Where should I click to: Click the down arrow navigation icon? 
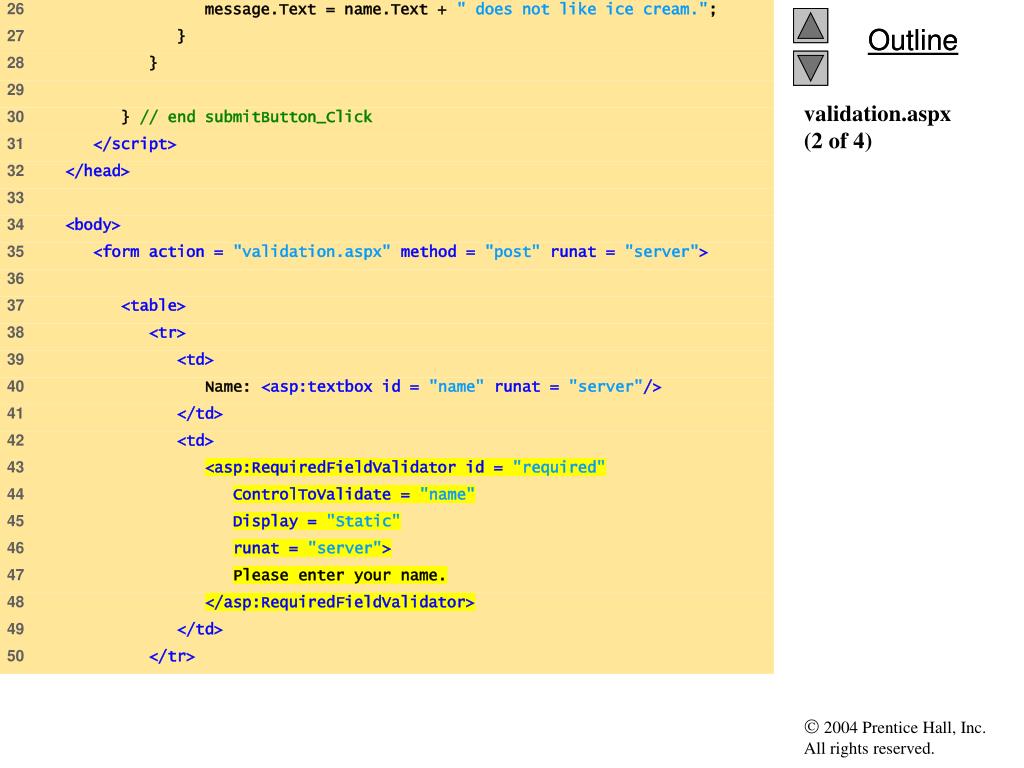810,69
